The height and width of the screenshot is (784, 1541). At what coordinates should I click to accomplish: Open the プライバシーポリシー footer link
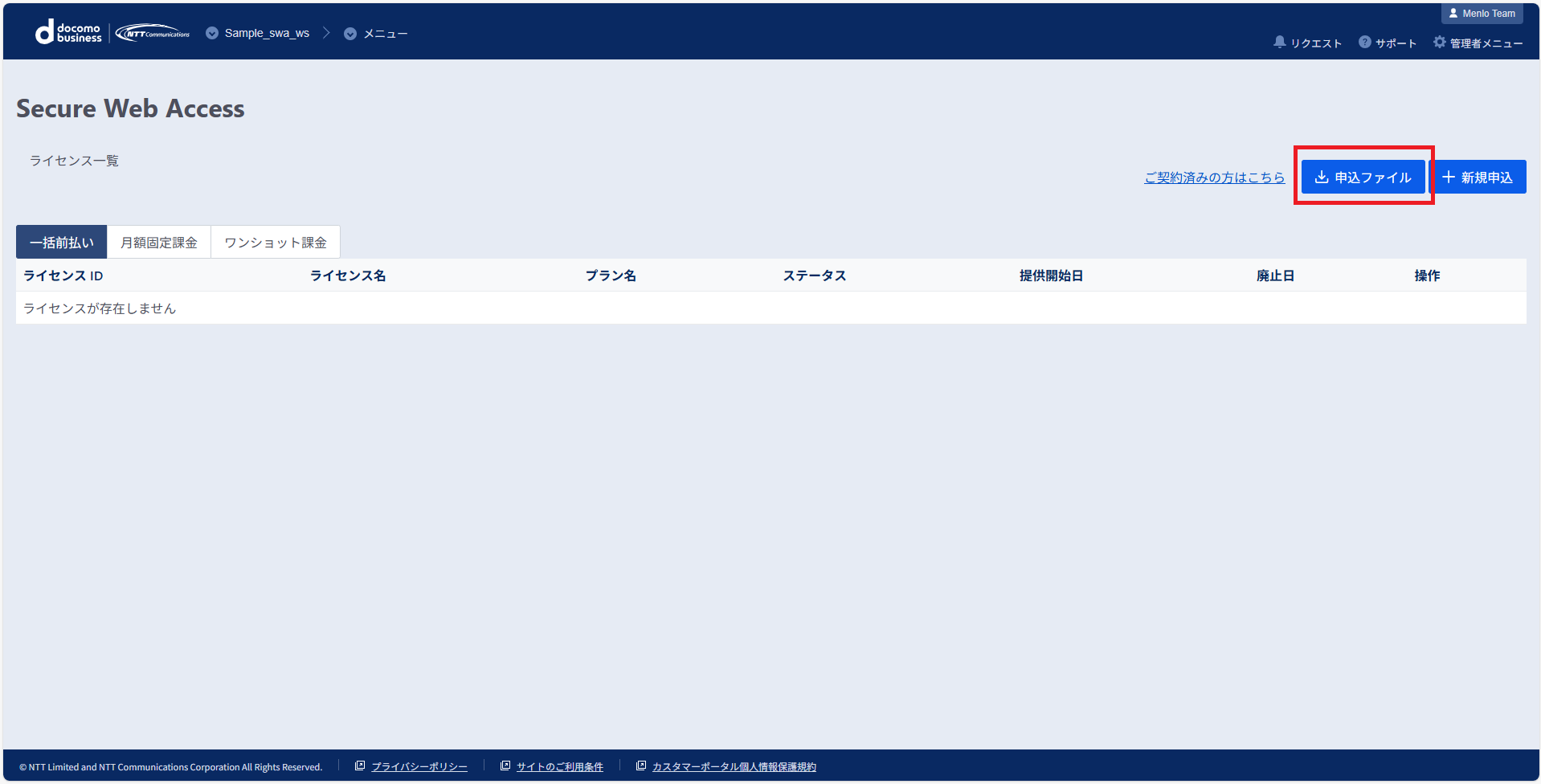tap(419, 767)
